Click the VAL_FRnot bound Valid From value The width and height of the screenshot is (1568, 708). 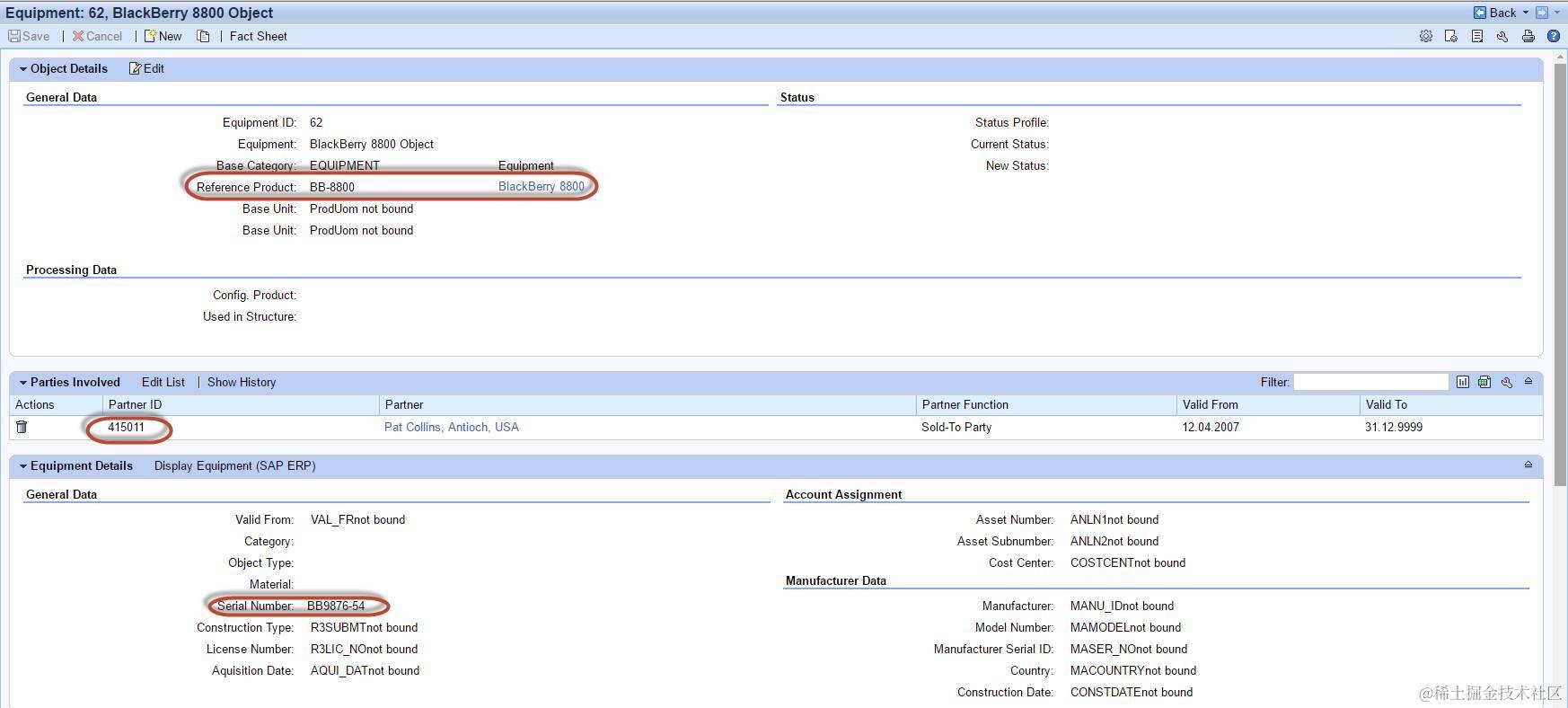[x=358, y=520]
